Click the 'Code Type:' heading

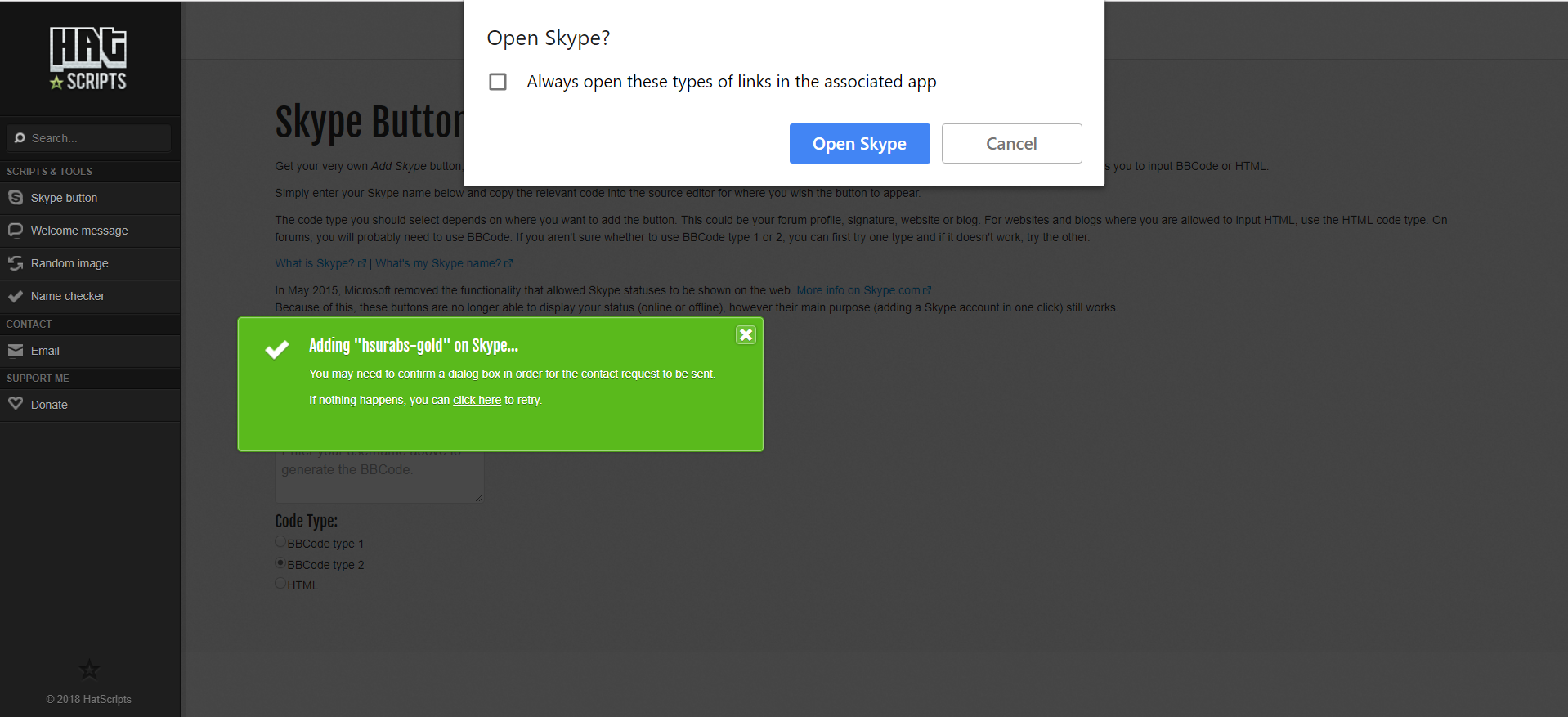tap(306, 521)
